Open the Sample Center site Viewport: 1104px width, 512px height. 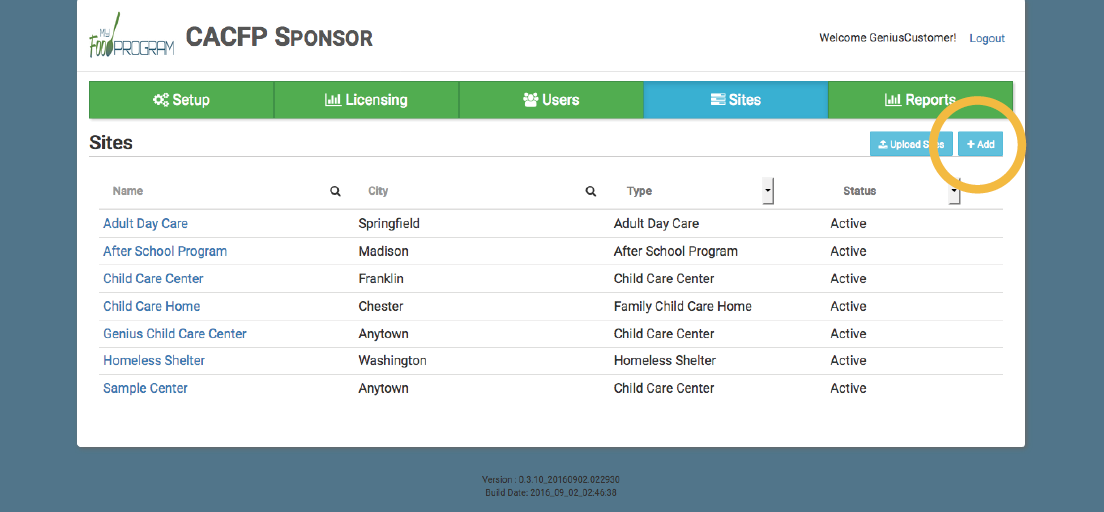(x=145, y=388)
